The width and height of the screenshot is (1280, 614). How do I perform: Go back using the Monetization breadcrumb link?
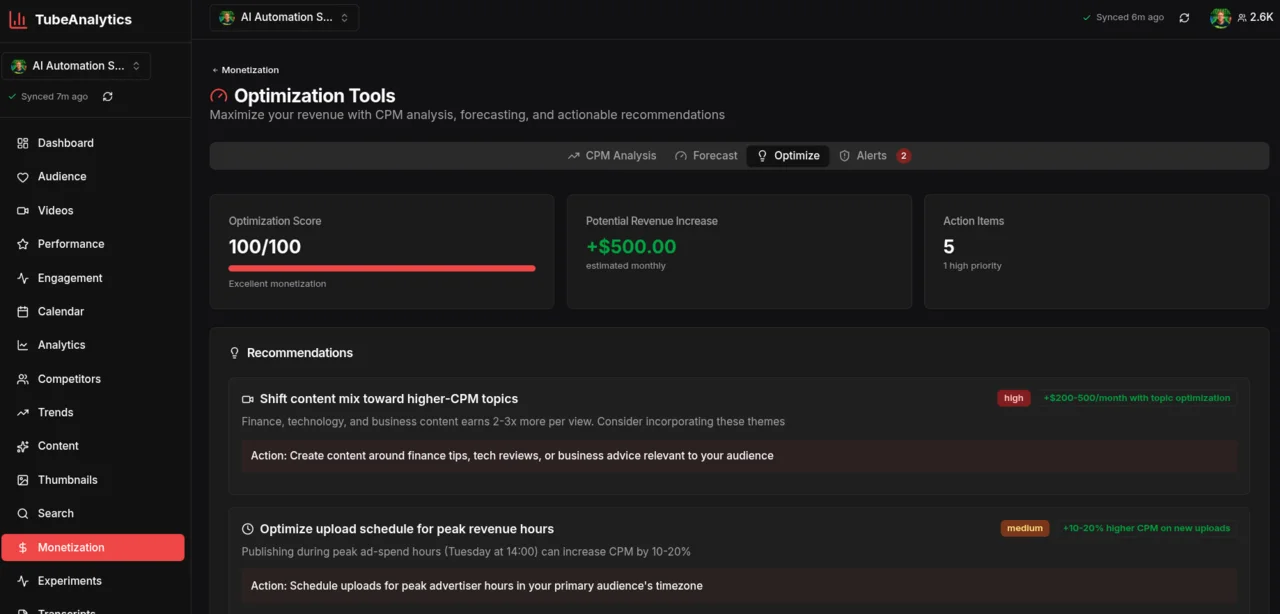click(245, 70)
